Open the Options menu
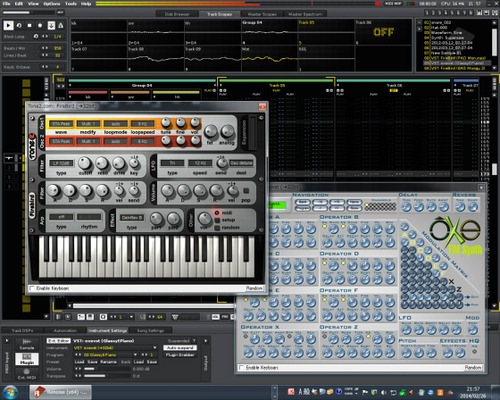500x400 pixels. point(52,4)
